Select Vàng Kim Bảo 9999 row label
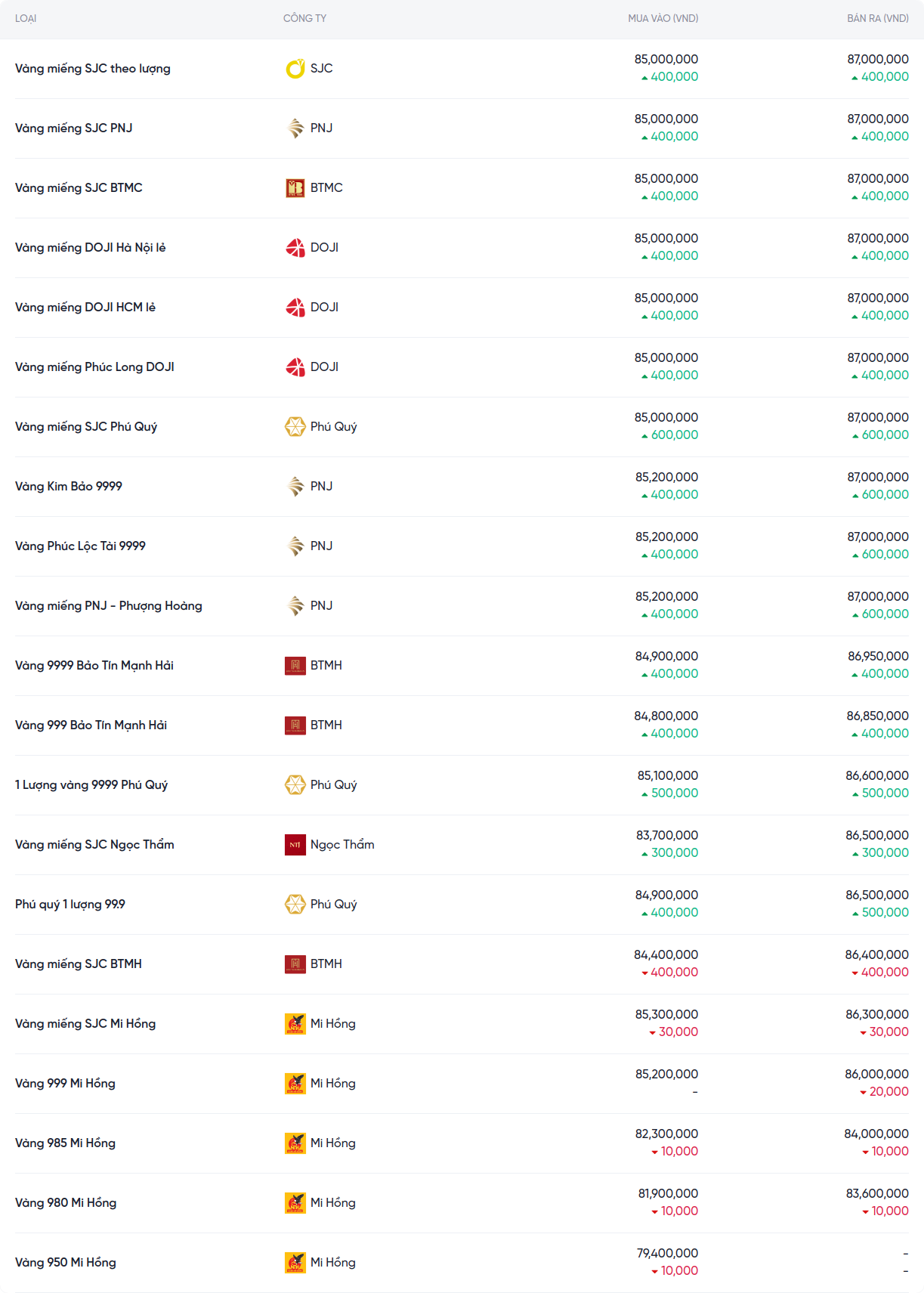924x1293 pixels. 69,487
